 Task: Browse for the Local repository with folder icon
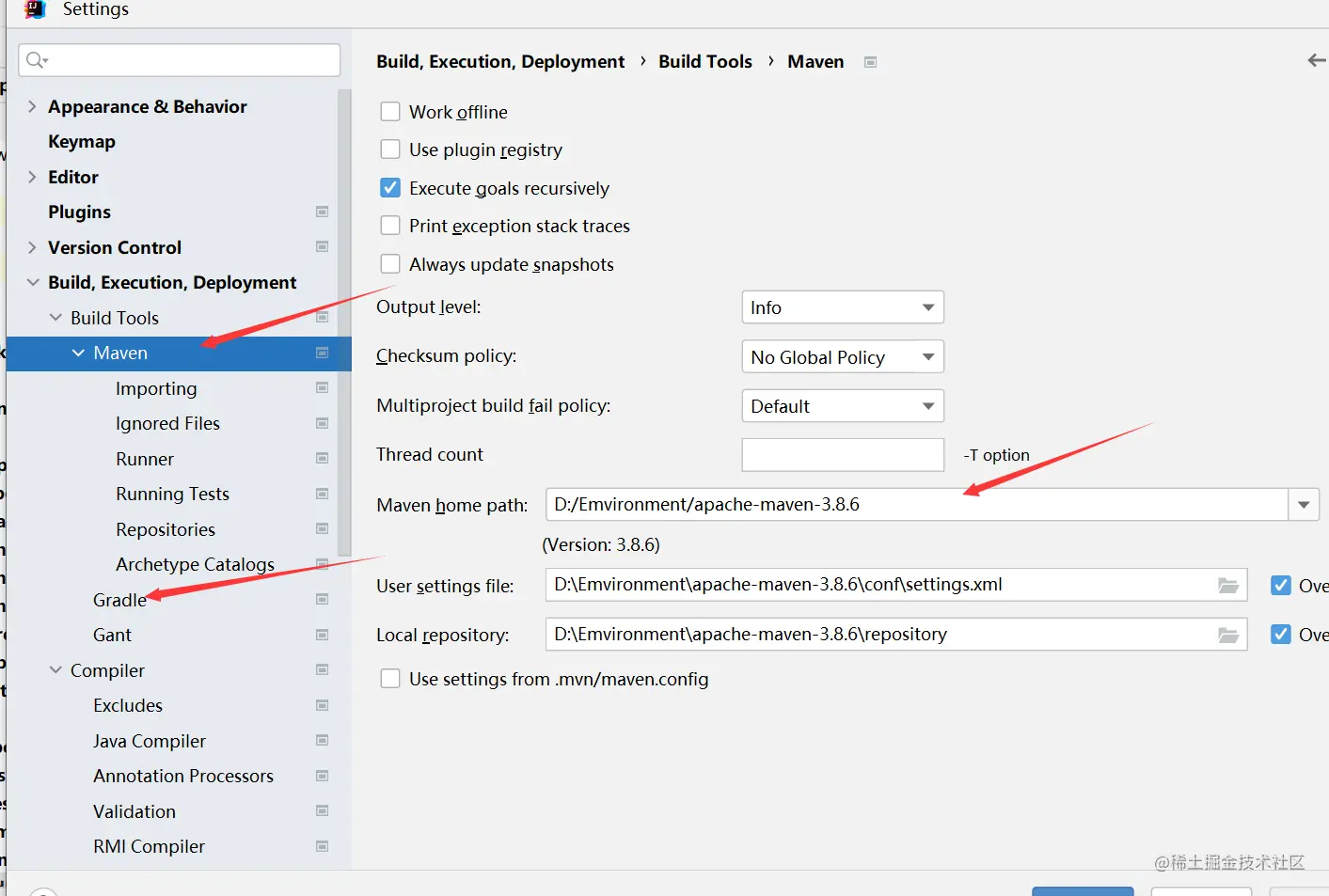click(1228, 635)
